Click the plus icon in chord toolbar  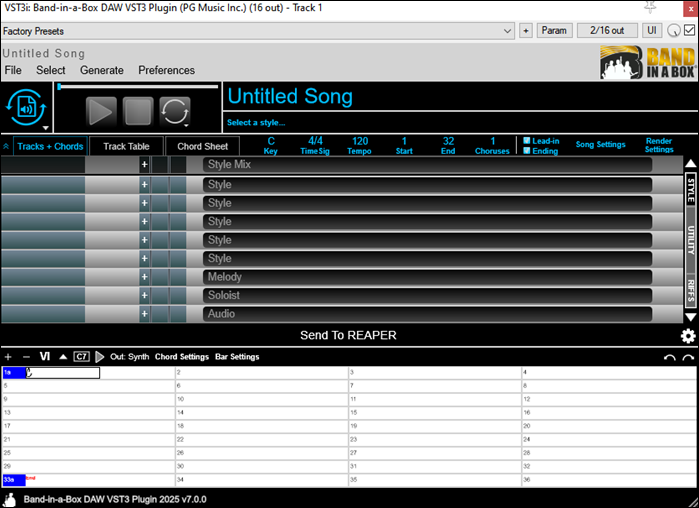coord(8,357)
